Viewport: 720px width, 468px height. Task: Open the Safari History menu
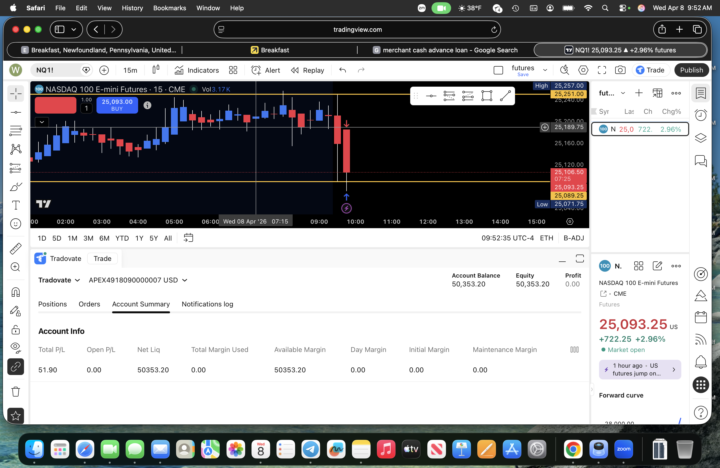pos(132,8)
